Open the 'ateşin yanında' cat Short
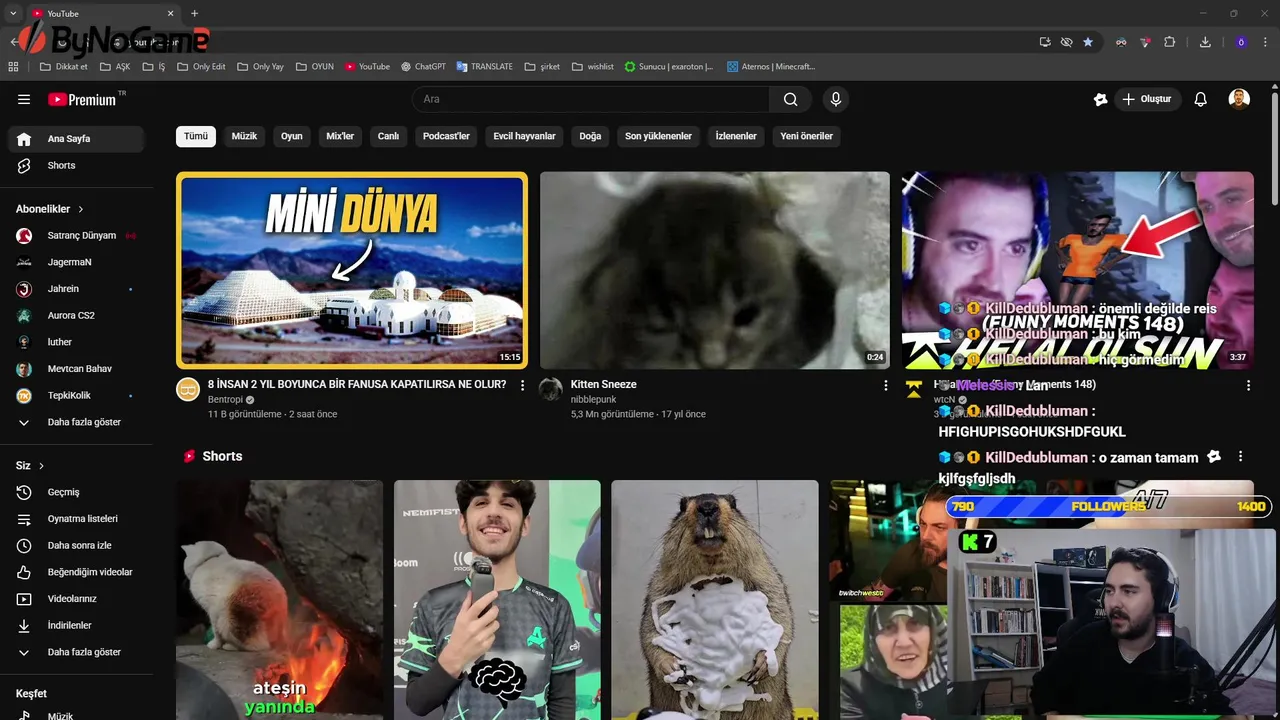Viewport: 1280px width, 720px height. point(280,600)
